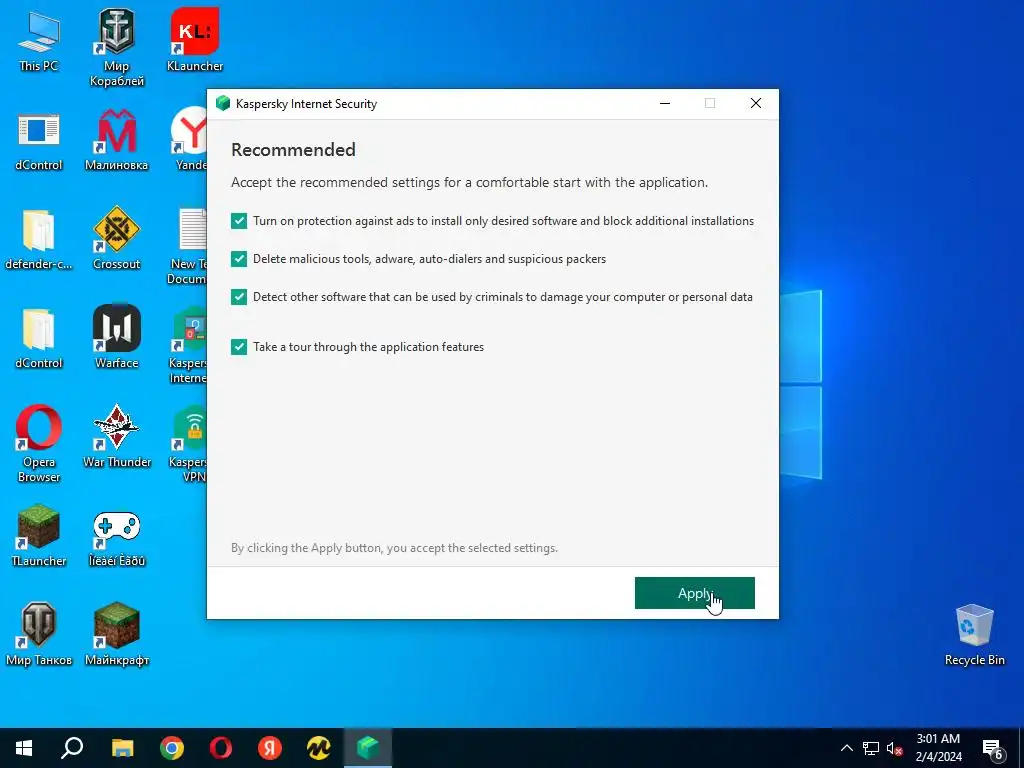Minimize the Kaspersky Internet Security window
1024x768 pixels.
coord(665,103)
